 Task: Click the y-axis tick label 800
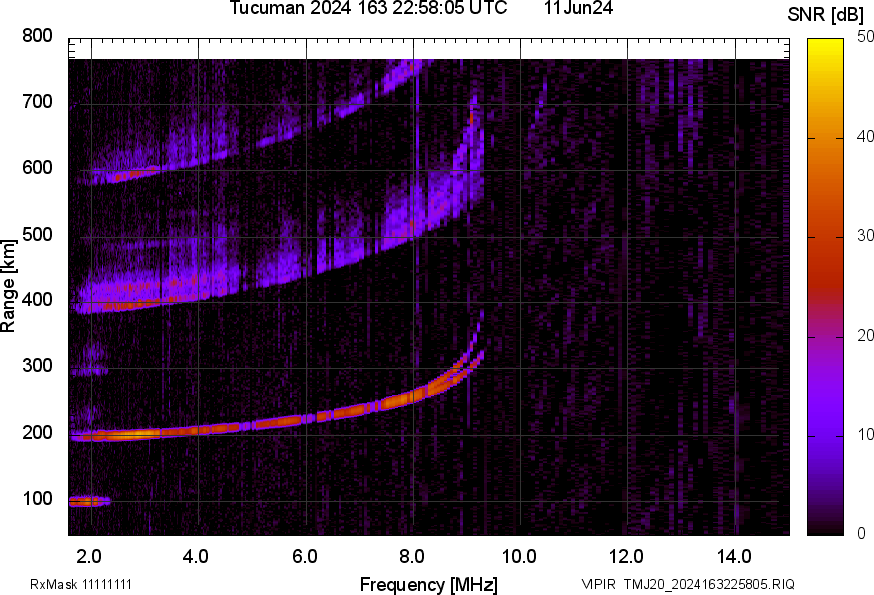[x=37, y=36]
